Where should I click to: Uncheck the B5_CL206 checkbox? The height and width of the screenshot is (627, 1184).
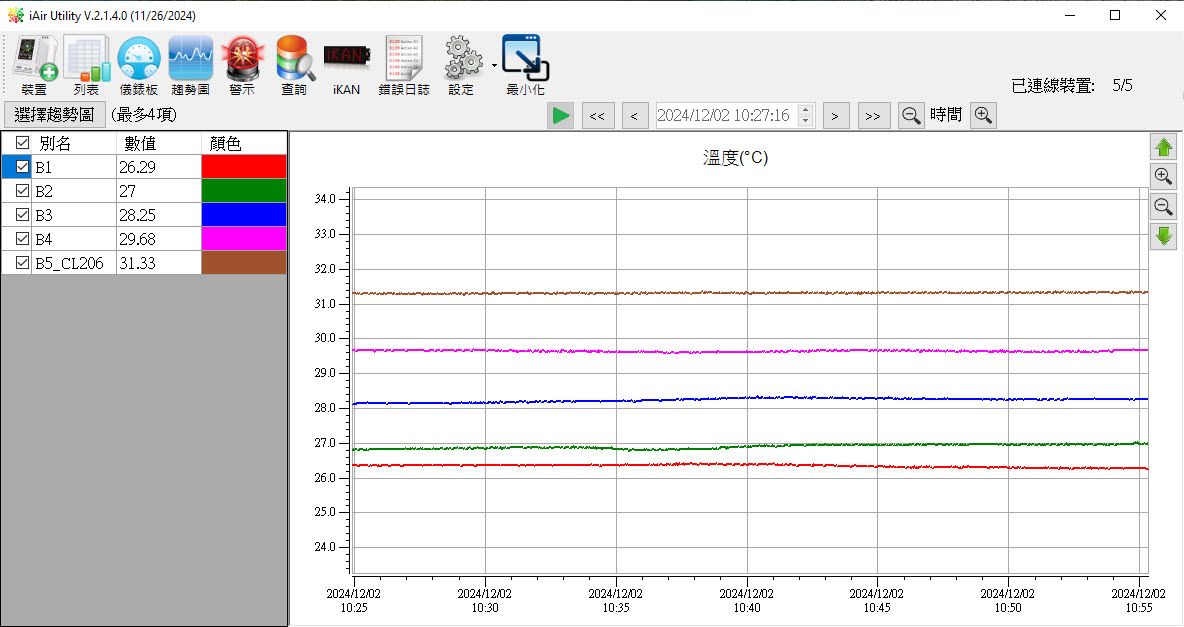pos(22,263)
